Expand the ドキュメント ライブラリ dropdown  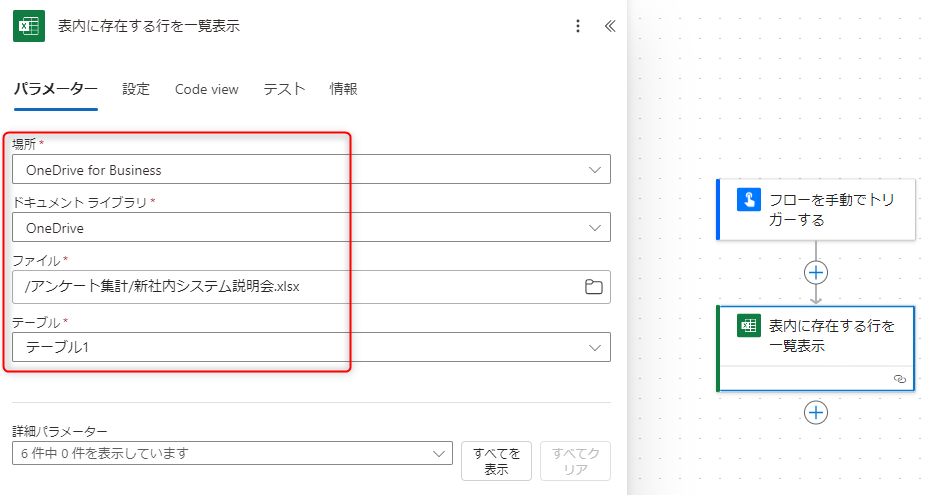coord(311,228)
